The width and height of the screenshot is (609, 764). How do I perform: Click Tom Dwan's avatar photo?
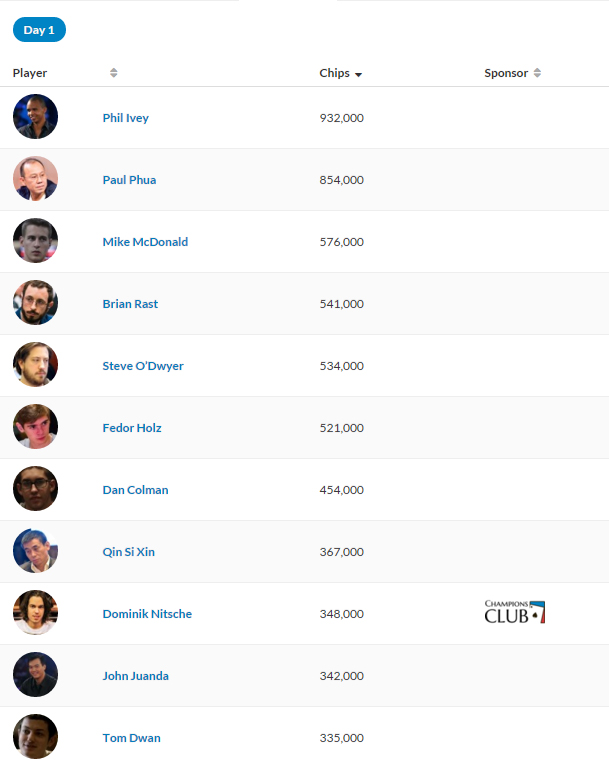coord(36,736)
